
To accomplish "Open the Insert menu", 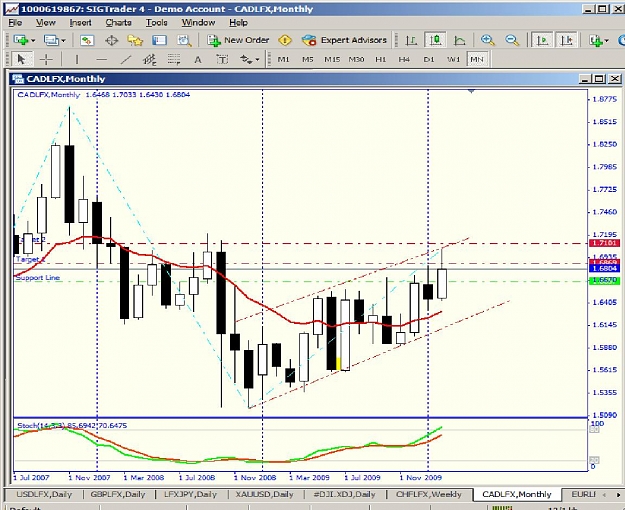I will point(80,23).
